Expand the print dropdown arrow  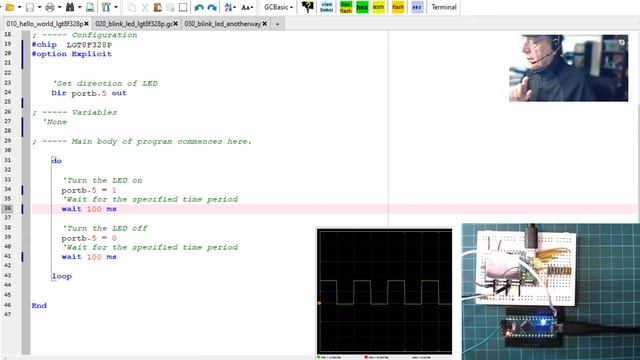tap(59, 7)
